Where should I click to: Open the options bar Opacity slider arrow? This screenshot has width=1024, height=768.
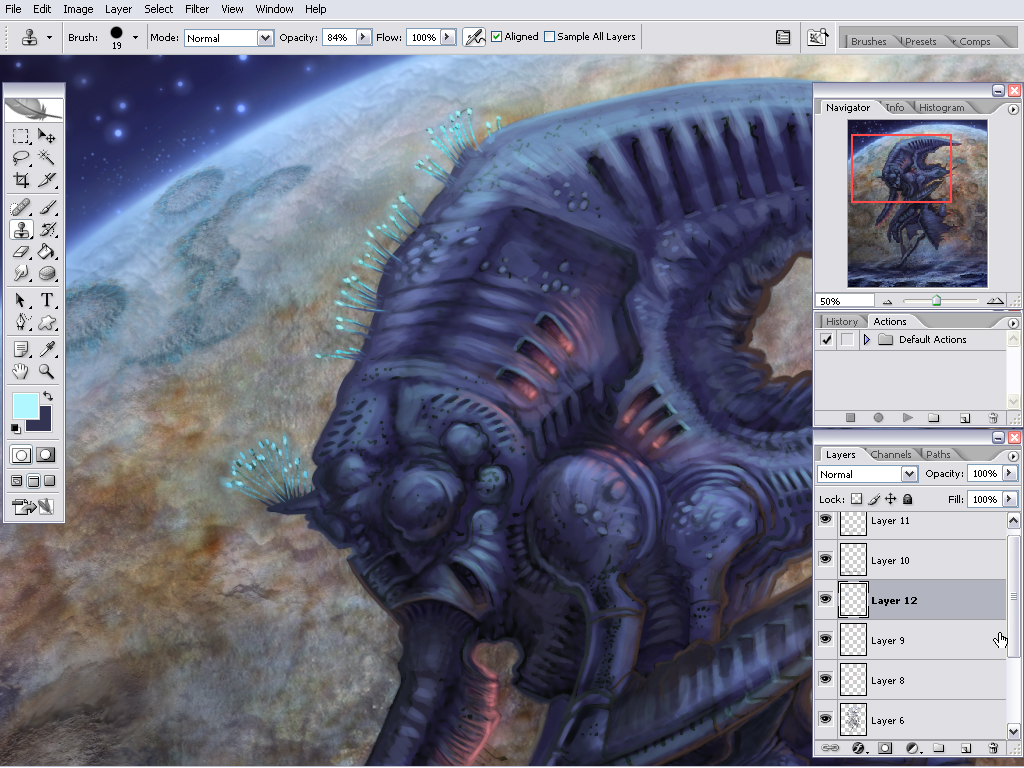363,37
